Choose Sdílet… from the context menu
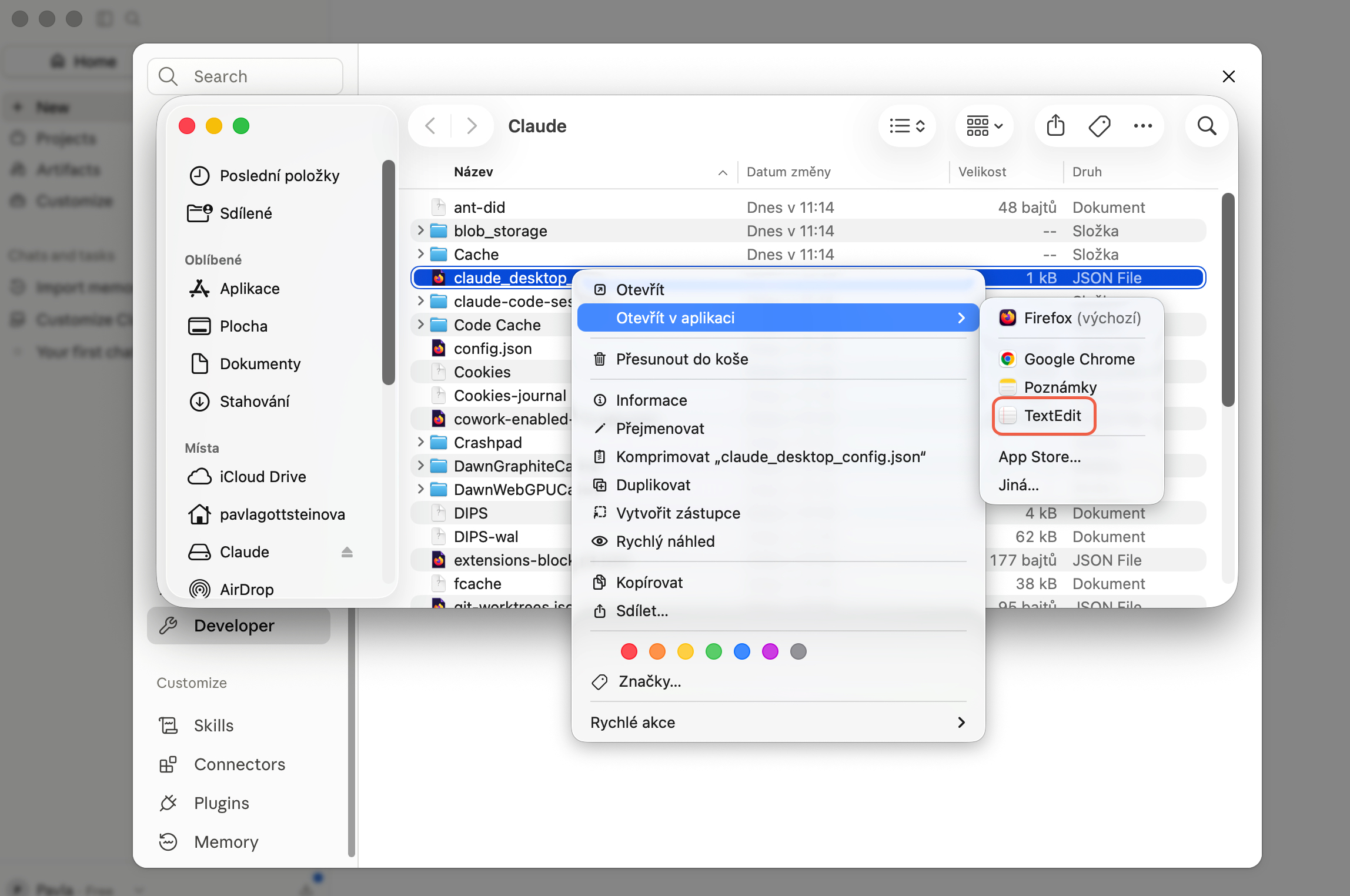 tap(778, 611)
